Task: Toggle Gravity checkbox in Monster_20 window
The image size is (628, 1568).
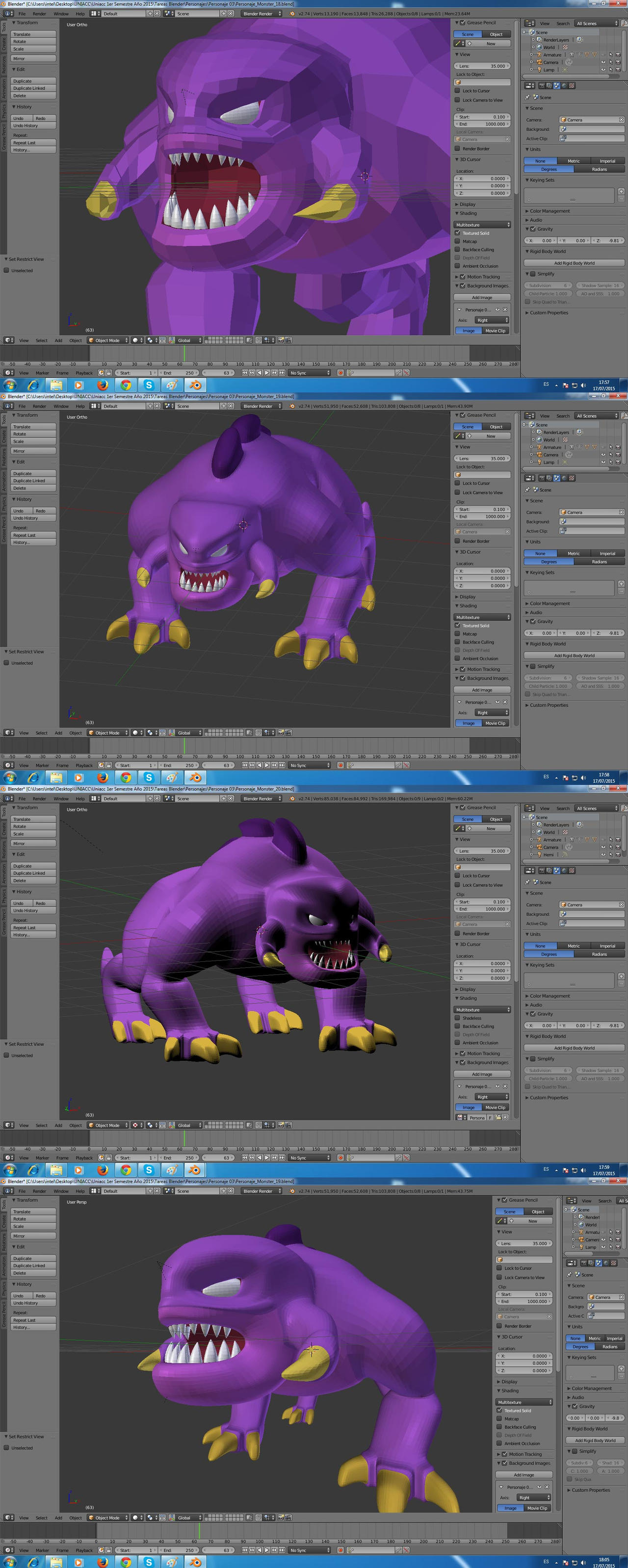Action: click(x=533, y=1013)
